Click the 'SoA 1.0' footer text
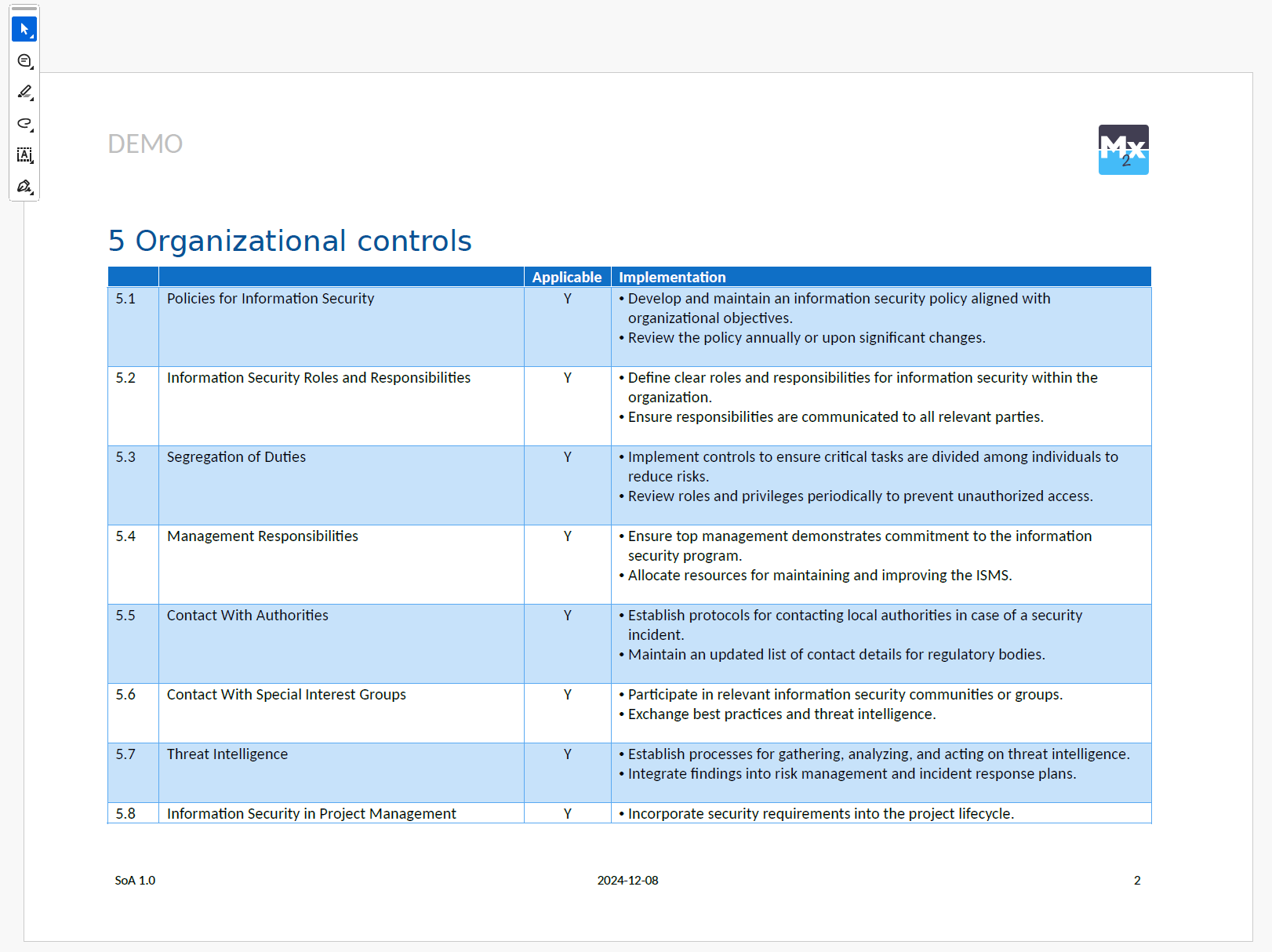The height and width of the screenshot is (952, 1272). click(135, 881)
